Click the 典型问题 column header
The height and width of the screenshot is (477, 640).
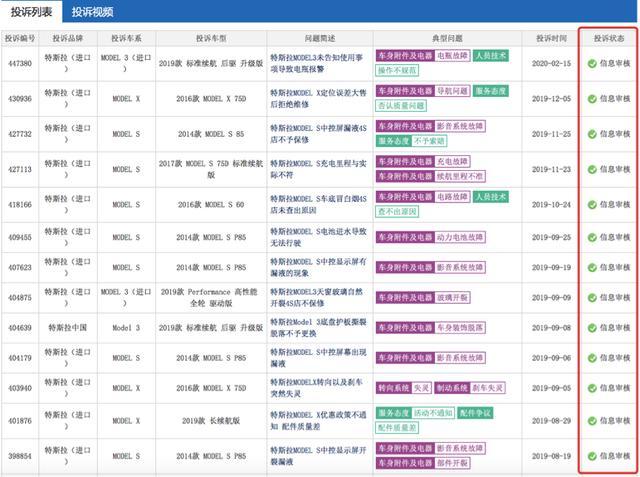[x=447, y=38]
